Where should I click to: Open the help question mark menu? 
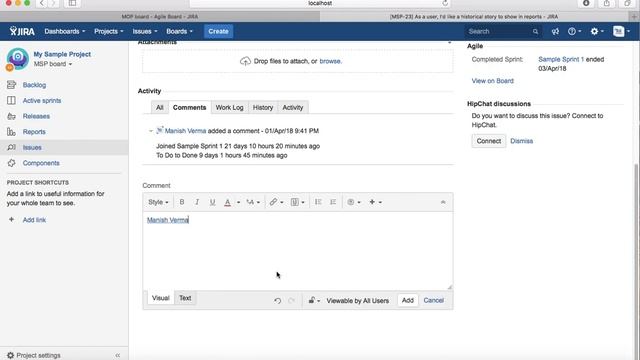click(574, 31)
